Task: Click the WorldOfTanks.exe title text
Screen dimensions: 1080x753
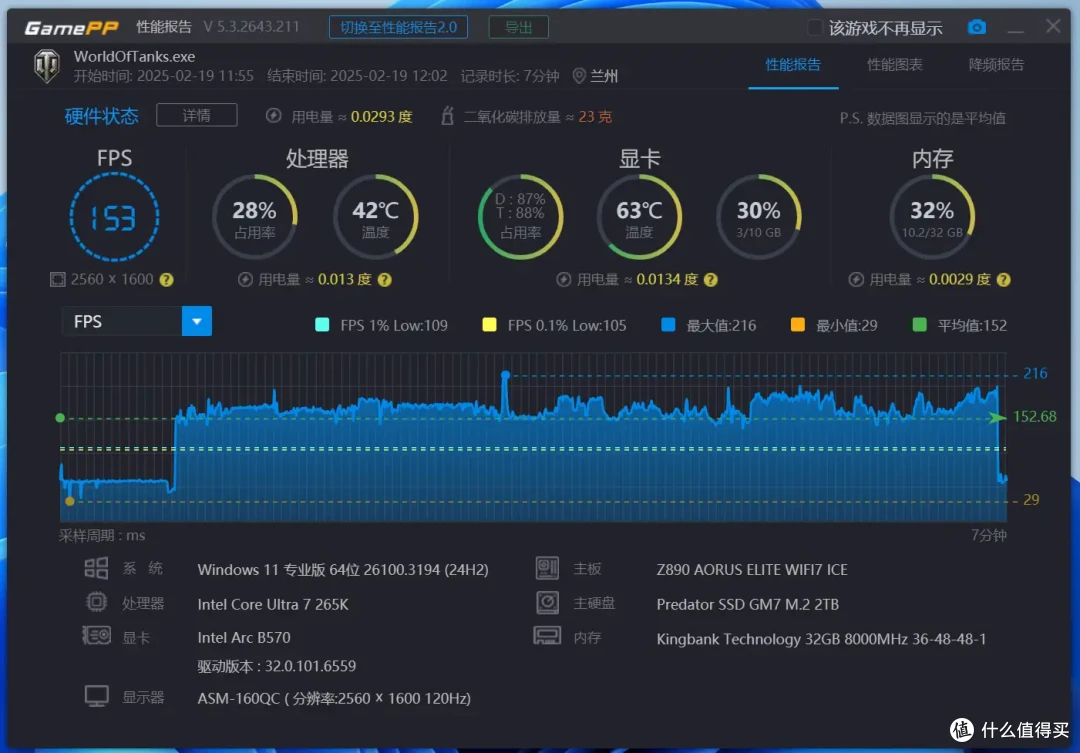Action: tap(134, 56)
